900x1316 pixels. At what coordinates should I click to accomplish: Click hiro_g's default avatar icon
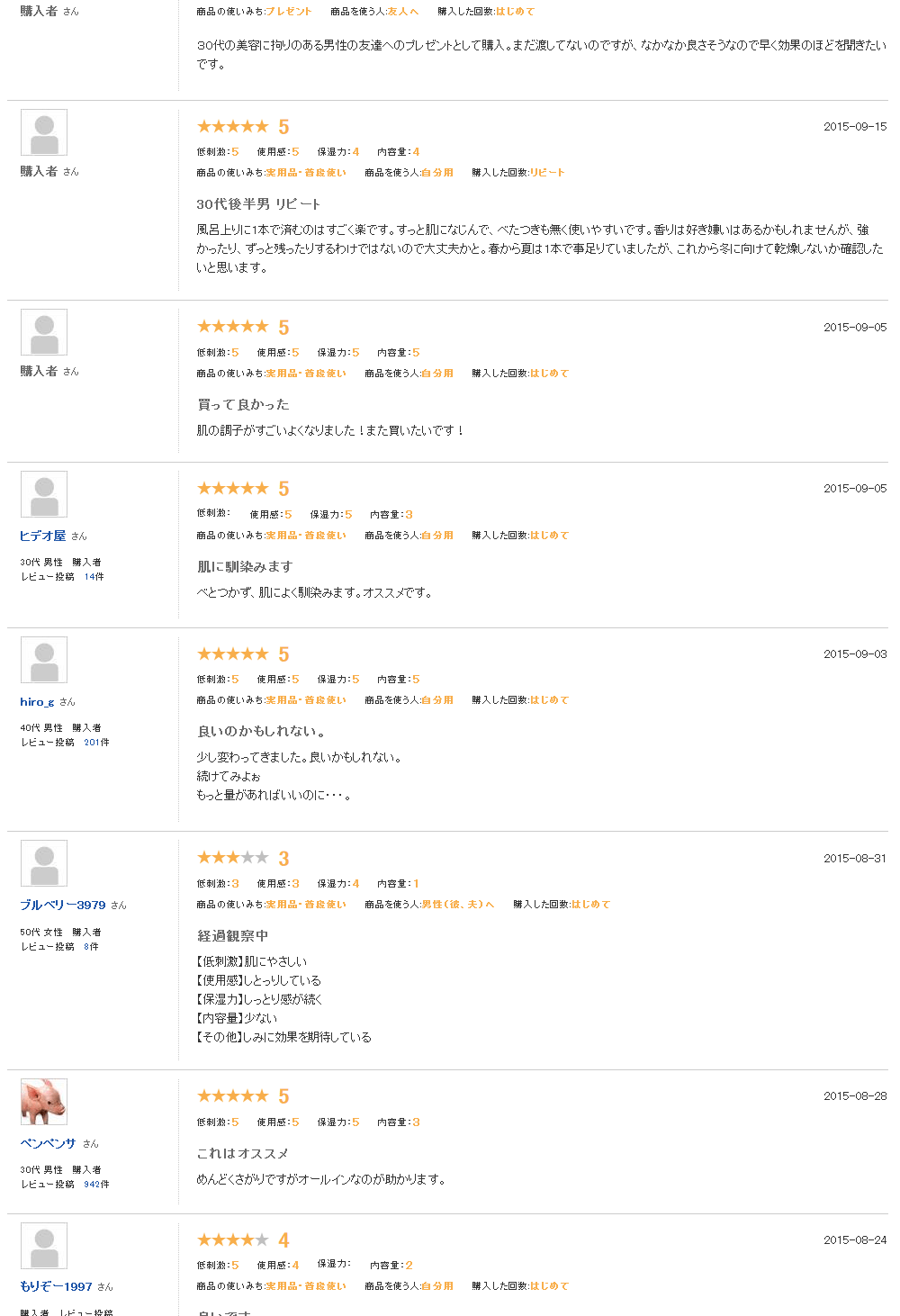(x=44, y=660)
